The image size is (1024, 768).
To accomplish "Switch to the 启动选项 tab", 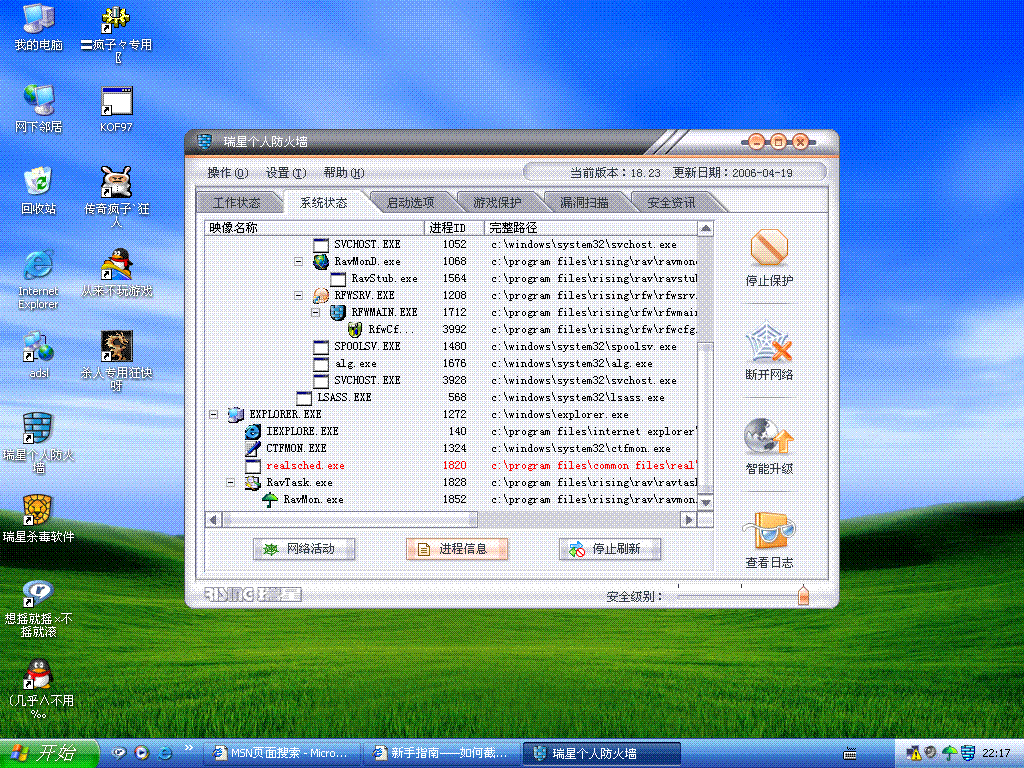I will coord(410,203).
